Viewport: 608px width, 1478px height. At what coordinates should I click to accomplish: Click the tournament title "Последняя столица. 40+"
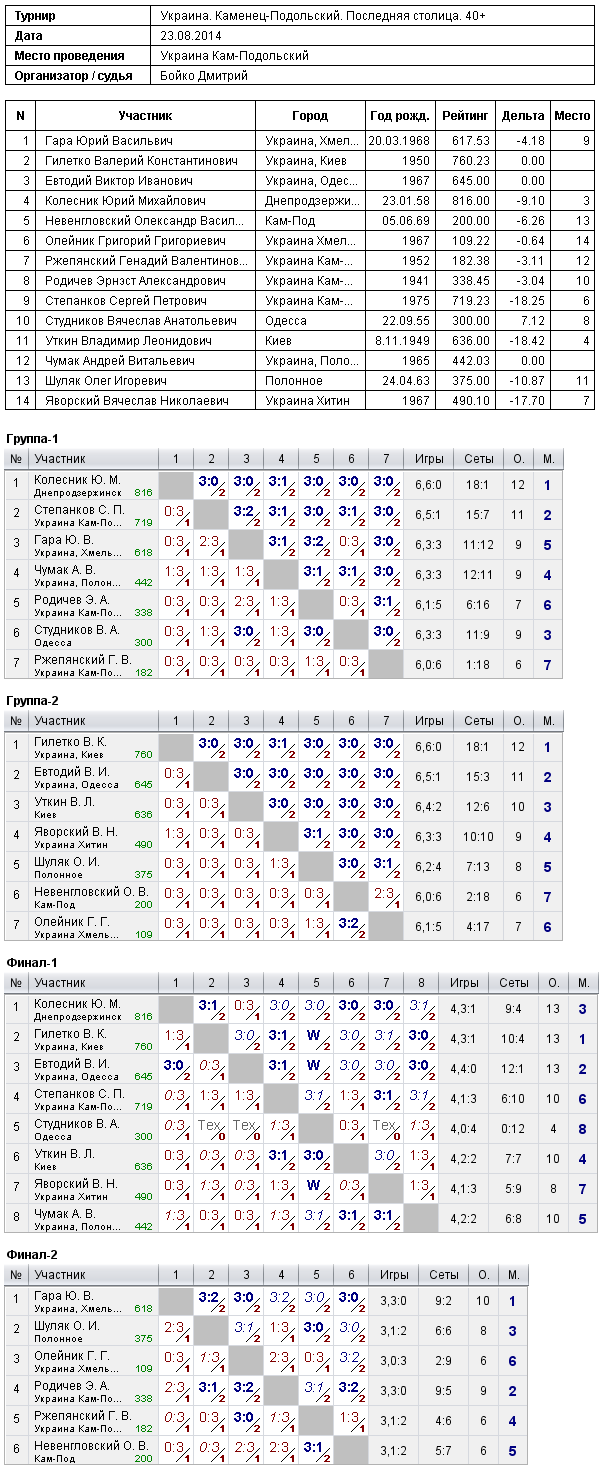point(399,16)
